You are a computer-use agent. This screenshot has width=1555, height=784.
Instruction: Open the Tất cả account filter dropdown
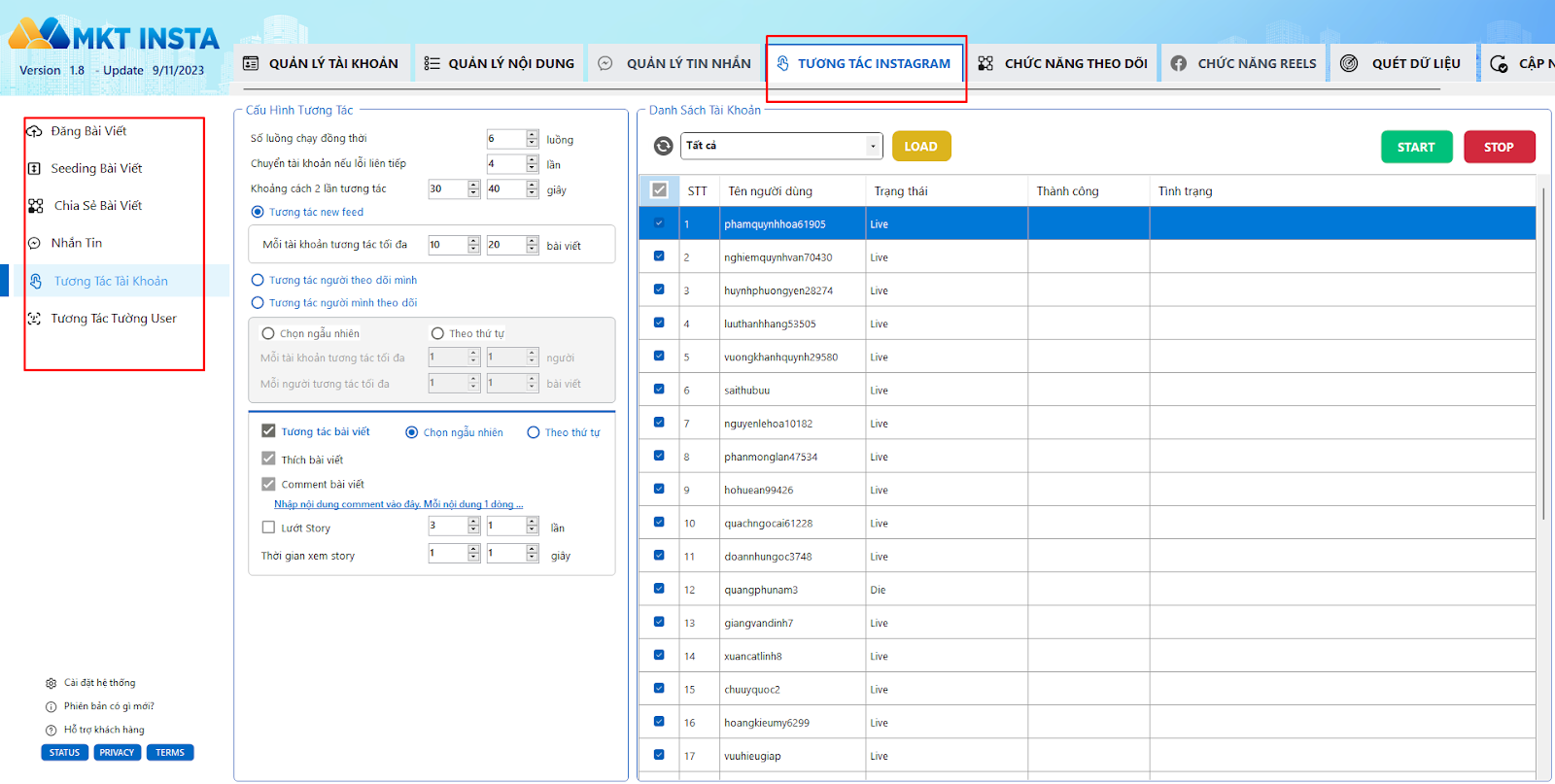(x=781, y=146)
